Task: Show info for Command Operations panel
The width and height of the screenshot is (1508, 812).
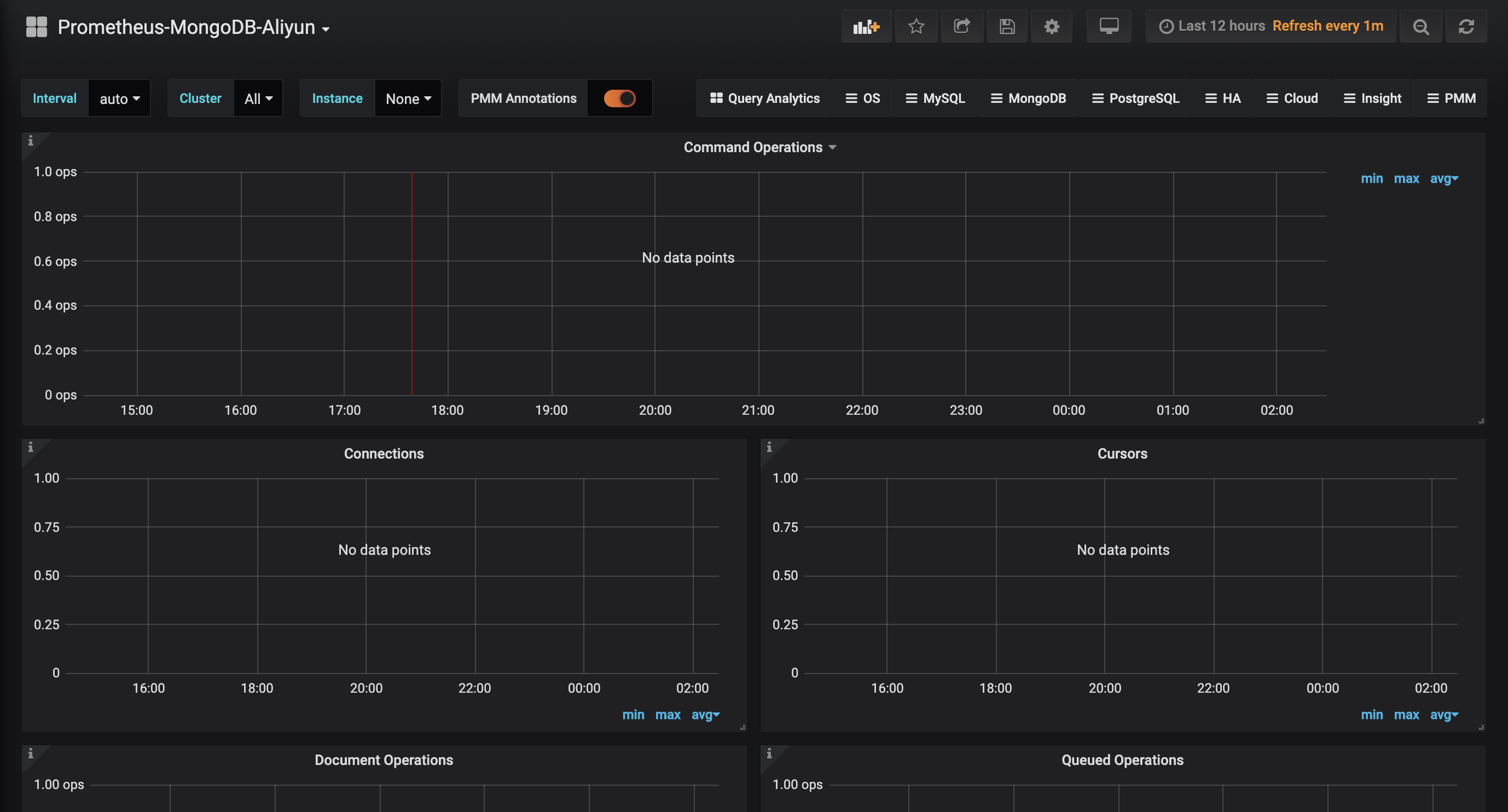Action: pos(31,141)
